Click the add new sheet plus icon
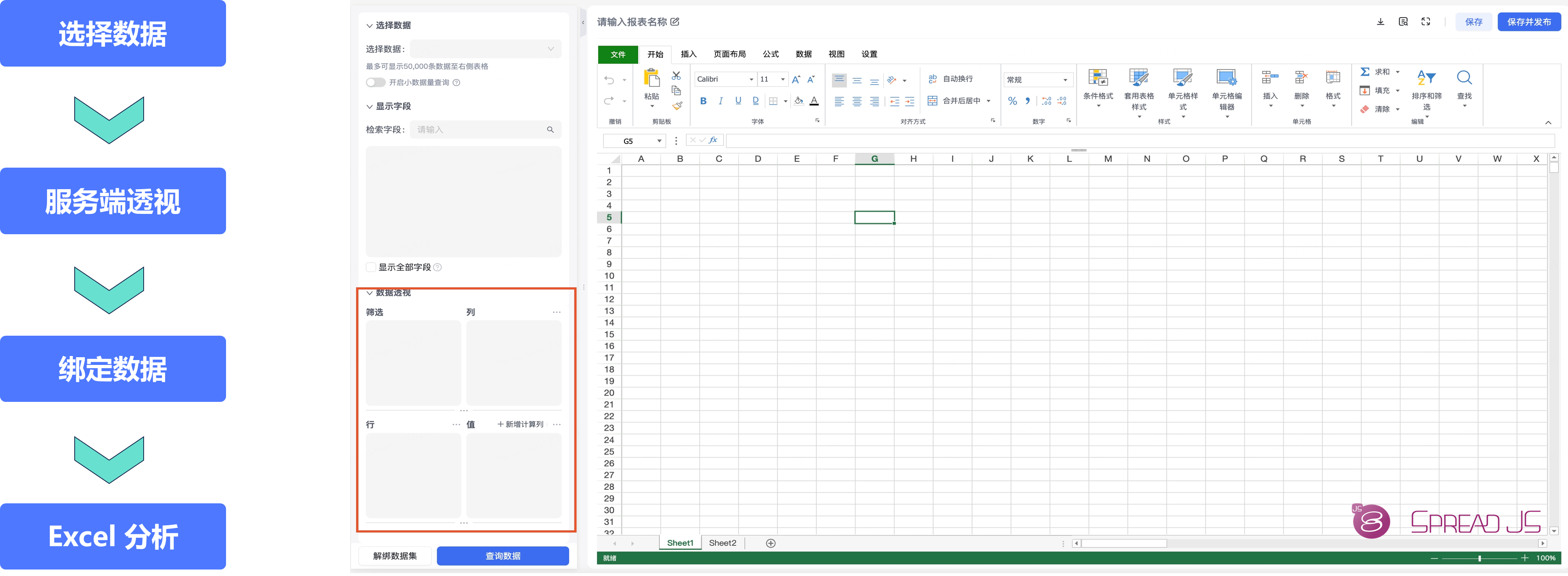The image size is (1568, 576). coord(771,543)
